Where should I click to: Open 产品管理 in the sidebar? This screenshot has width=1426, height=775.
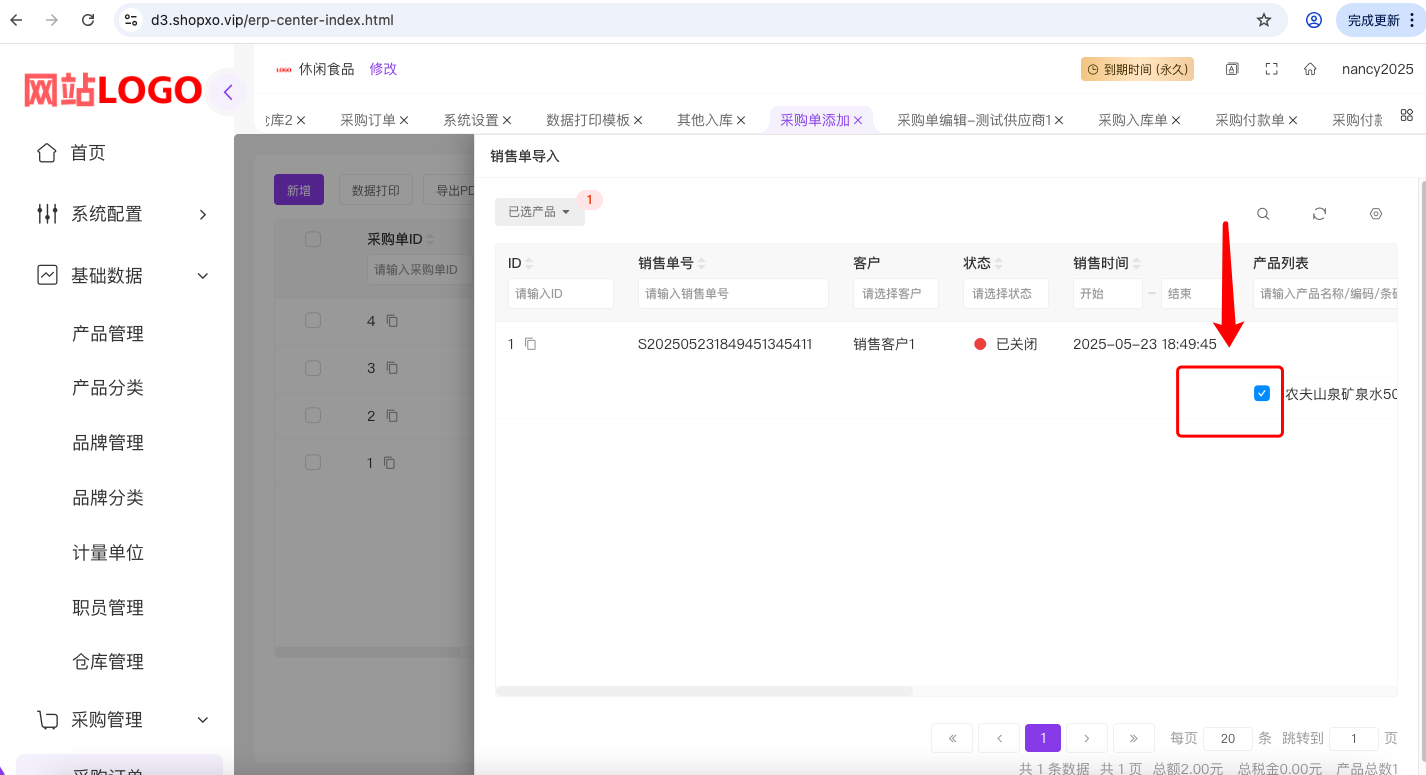(108, 334)
